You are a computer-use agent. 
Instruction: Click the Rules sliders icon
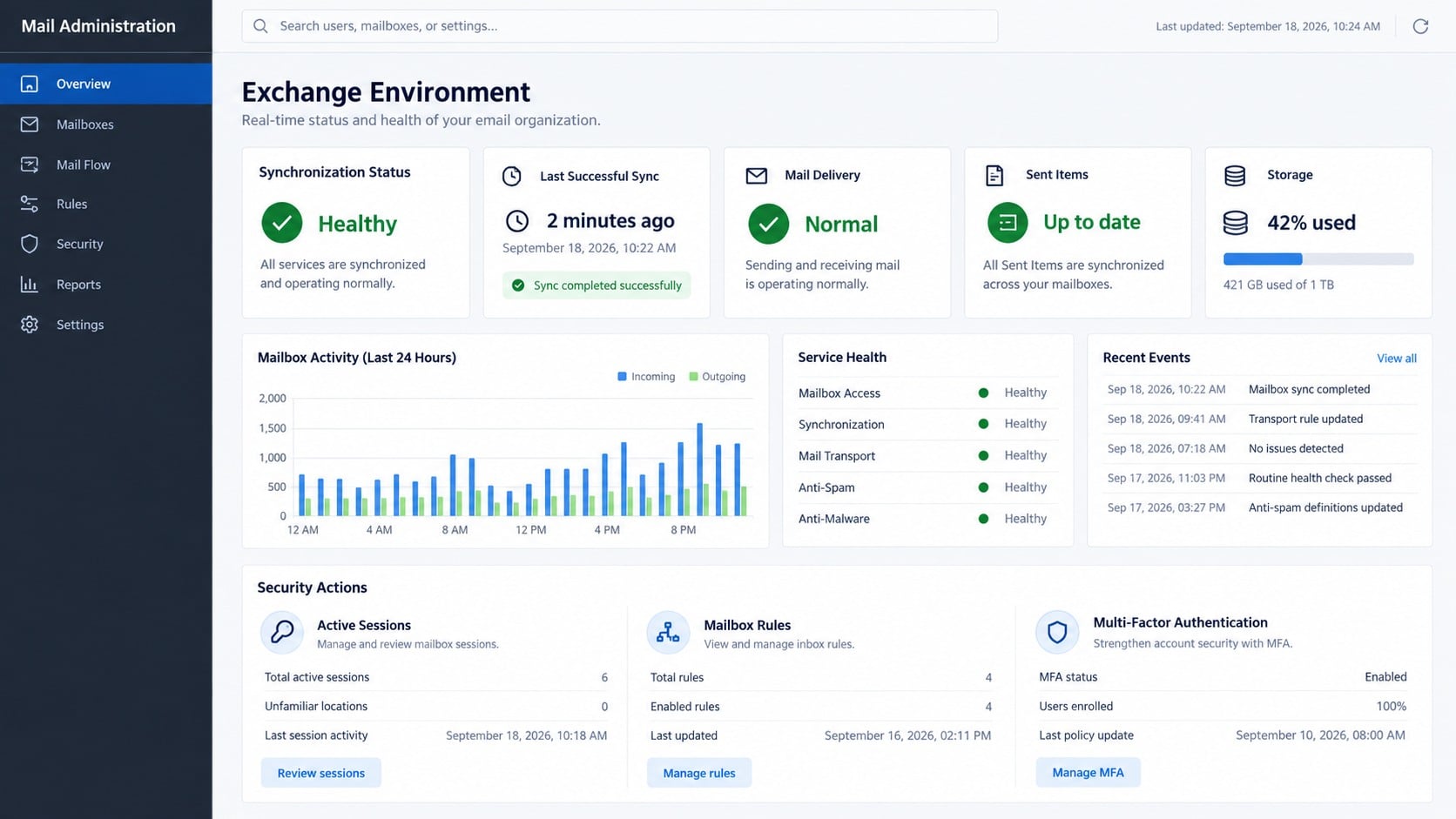tap(30, 204)
